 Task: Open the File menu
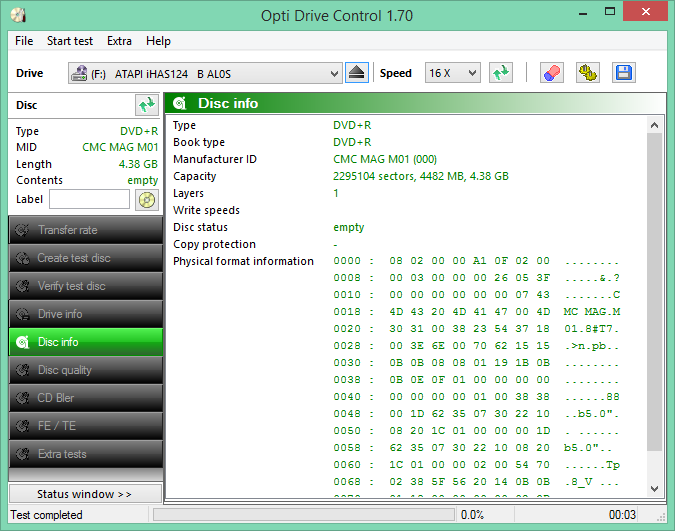[24, 41]
